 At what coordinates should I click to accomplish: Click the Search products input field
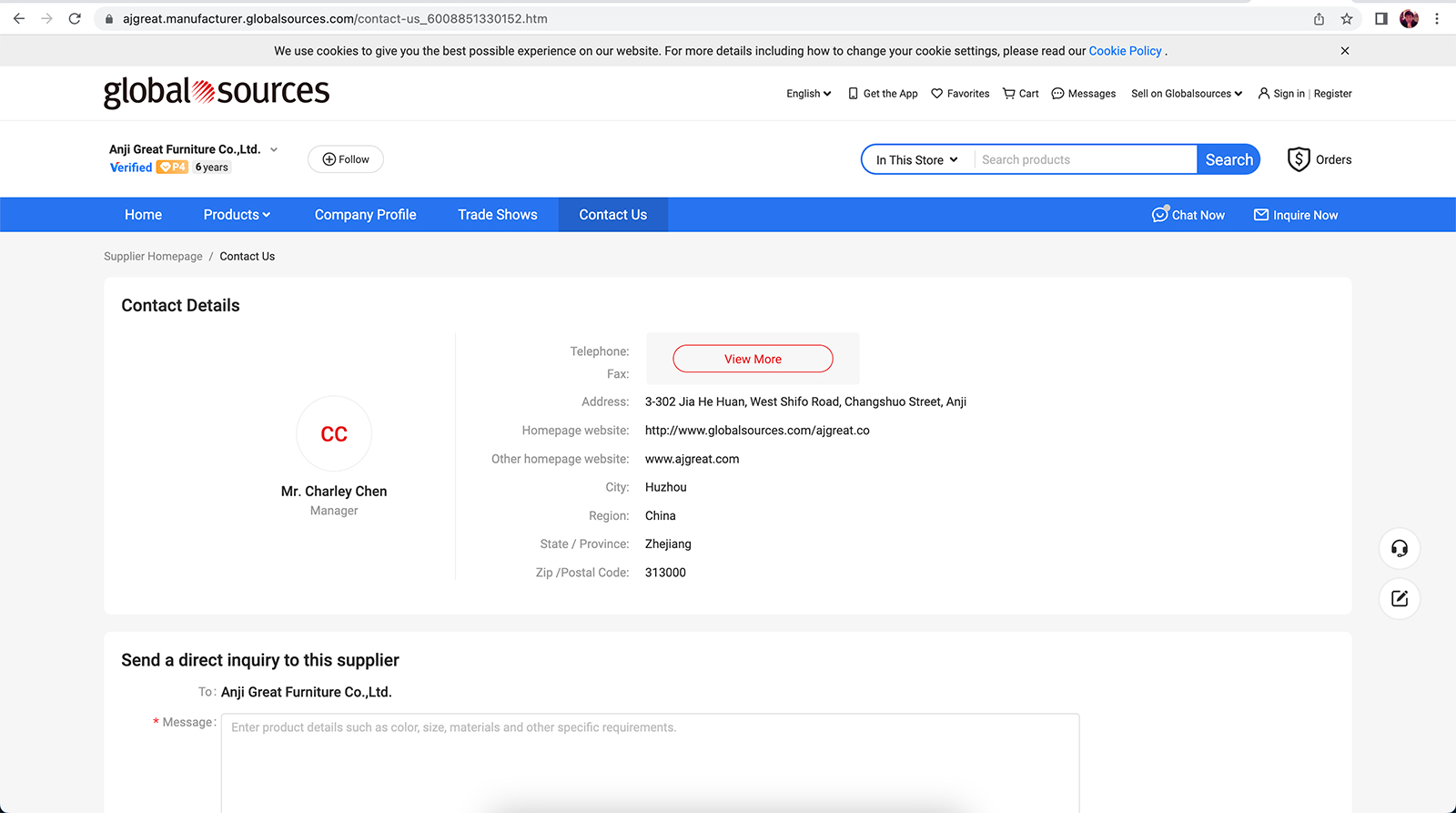1085,160
